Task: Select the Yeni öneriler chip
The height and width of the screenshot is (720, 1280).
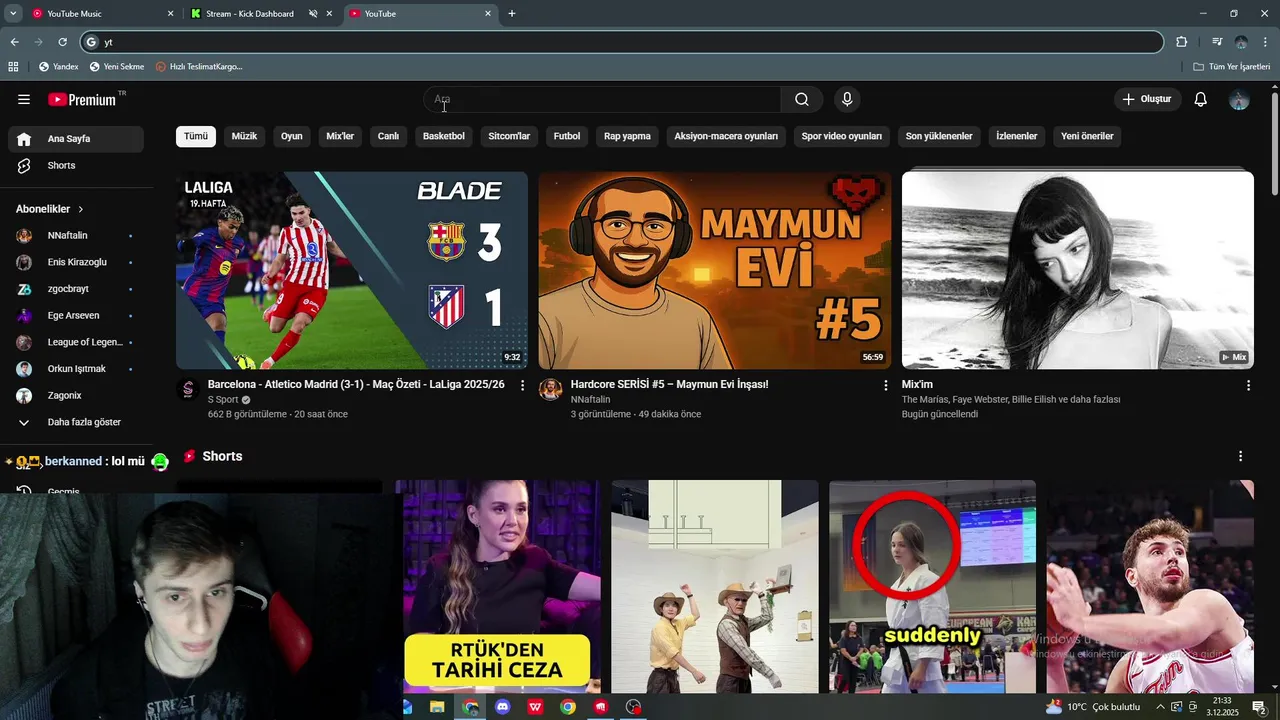Action: [1087, 136]
